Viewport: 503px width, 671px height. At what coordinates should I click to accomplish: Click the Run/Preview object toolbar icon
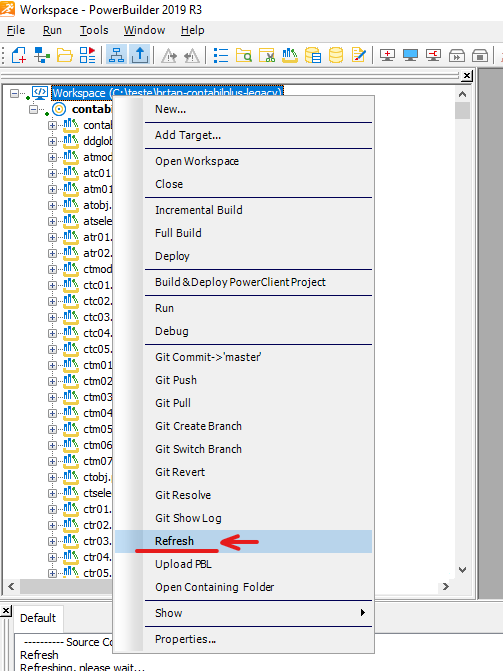pyautogui.click(x=87, y=55)
